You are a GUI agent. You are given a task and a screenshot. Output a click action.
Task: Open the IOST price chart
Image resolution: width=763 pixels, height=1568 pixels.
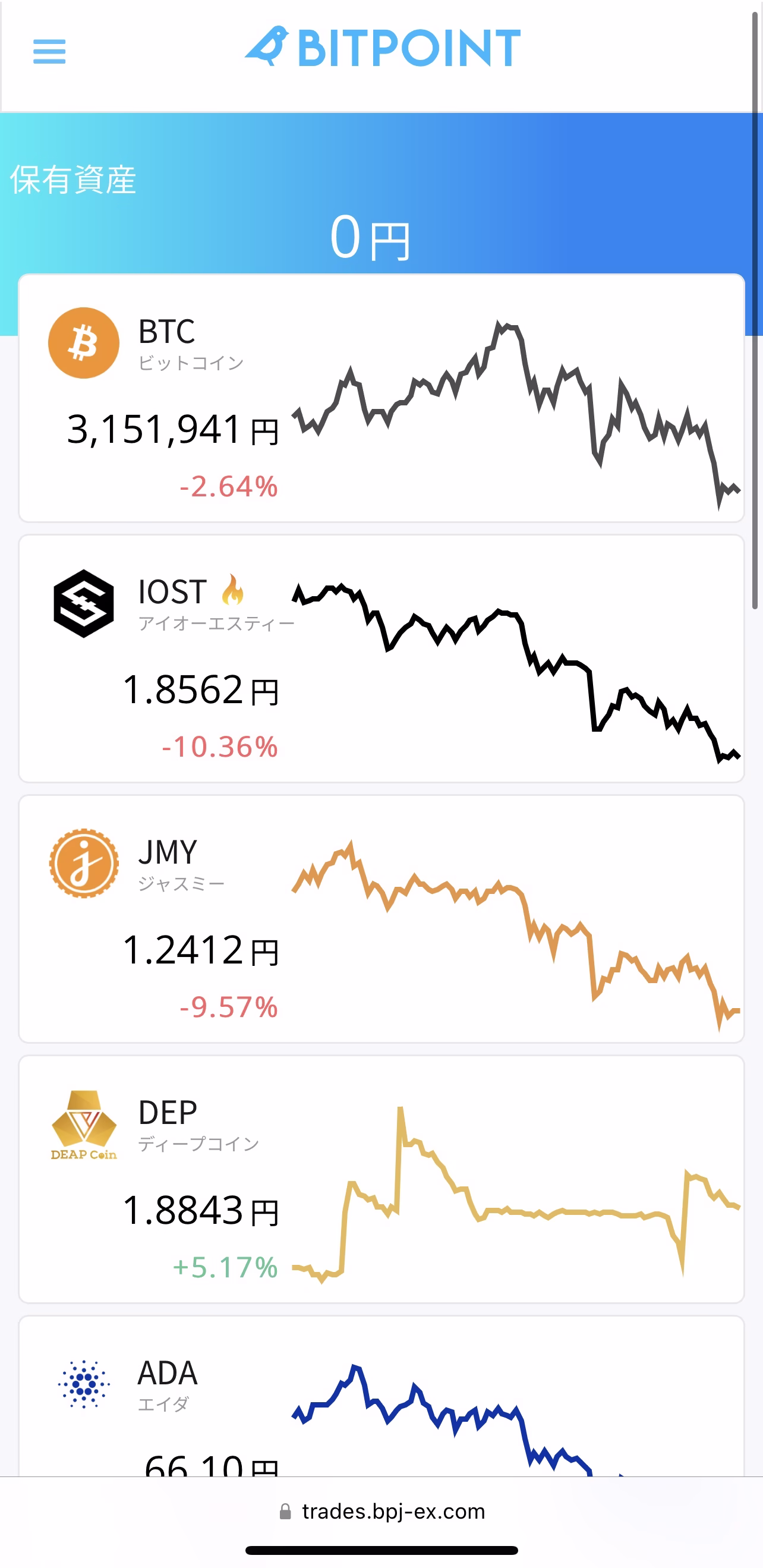(x=516, y=673)
